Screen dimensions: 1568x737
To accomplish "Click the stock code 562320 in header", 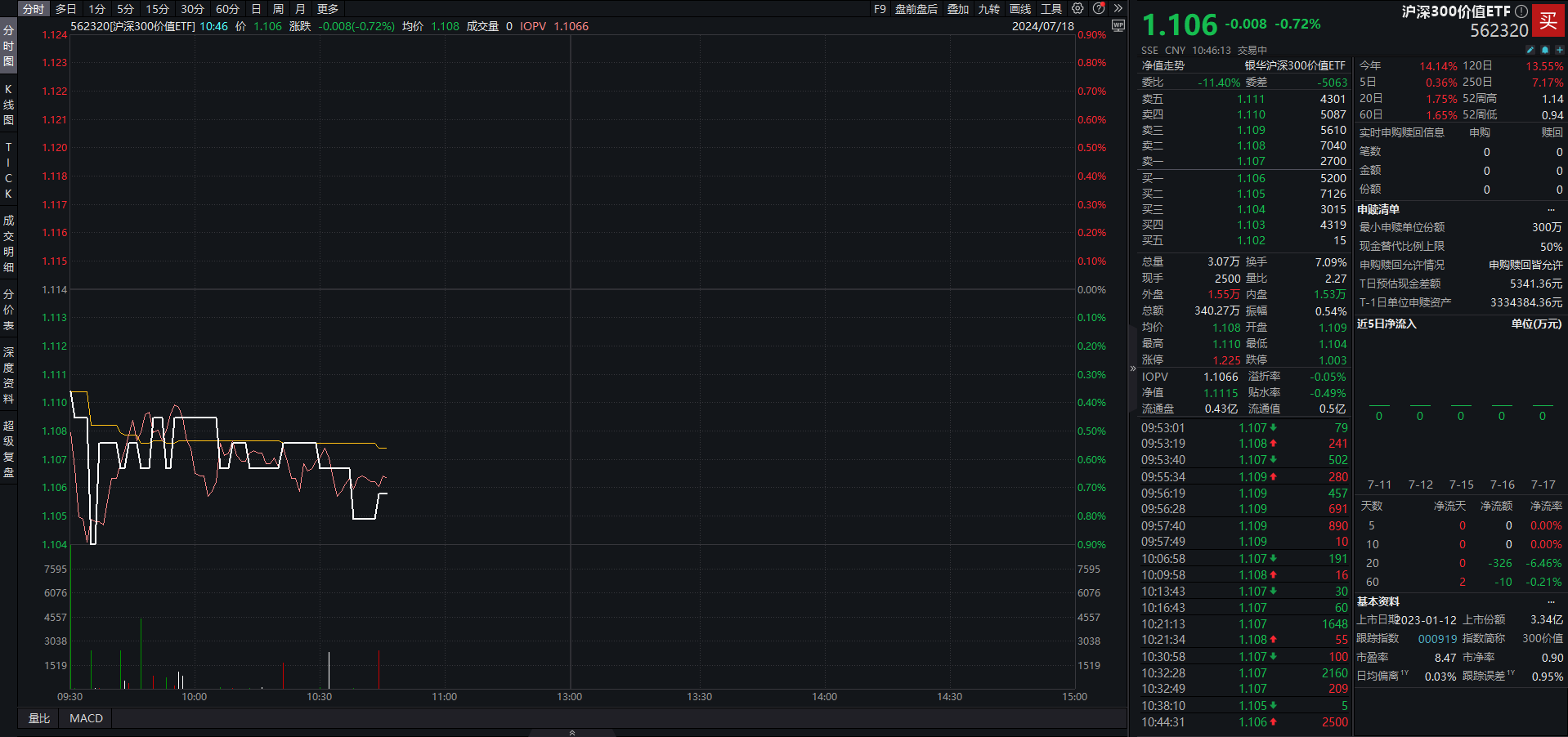I will (x=1499, y=31).
